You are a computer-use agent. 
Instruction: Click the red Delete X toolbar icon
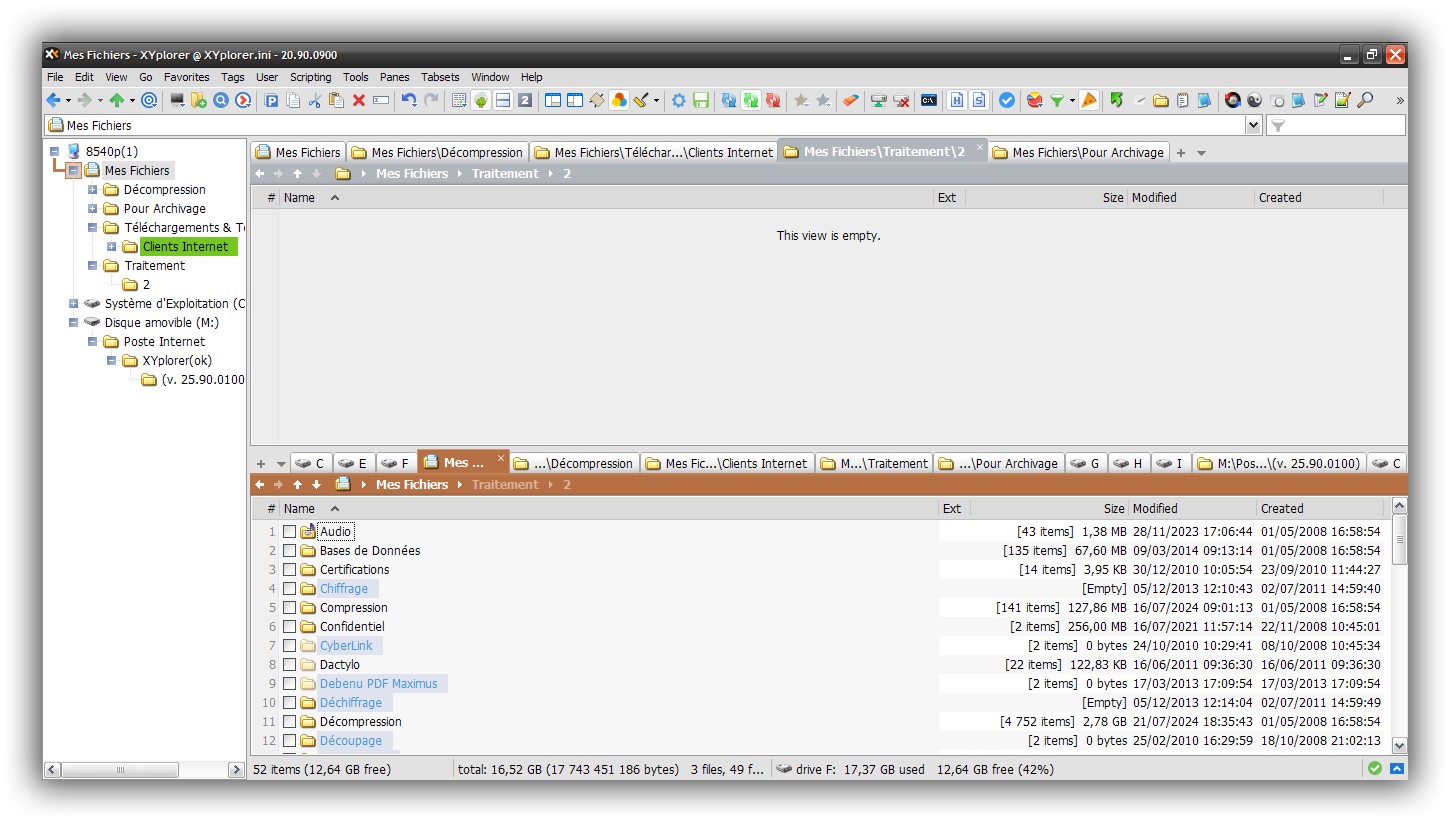click(359, 100)
